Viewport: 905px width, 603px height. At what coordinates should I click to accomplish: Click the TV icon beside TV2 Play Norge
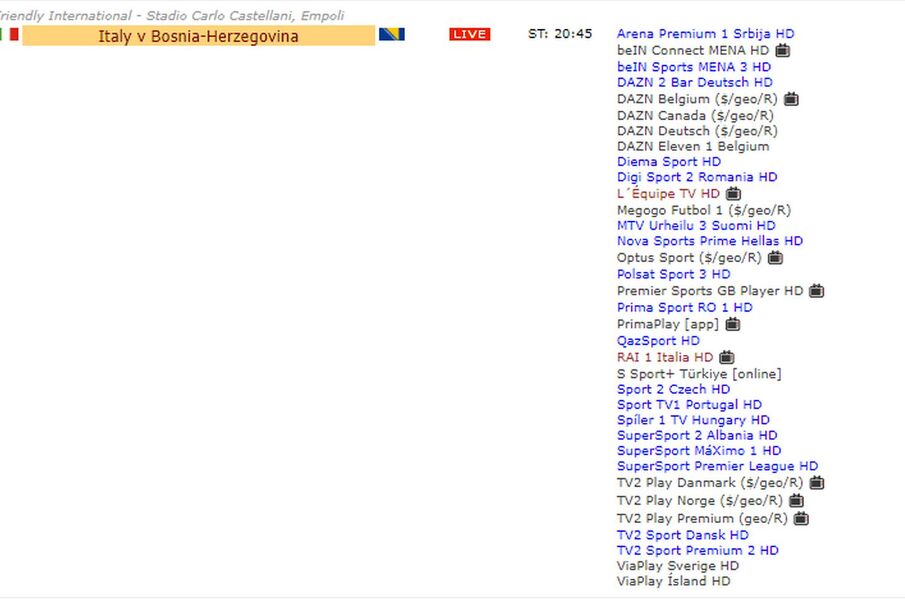[796, 501]
